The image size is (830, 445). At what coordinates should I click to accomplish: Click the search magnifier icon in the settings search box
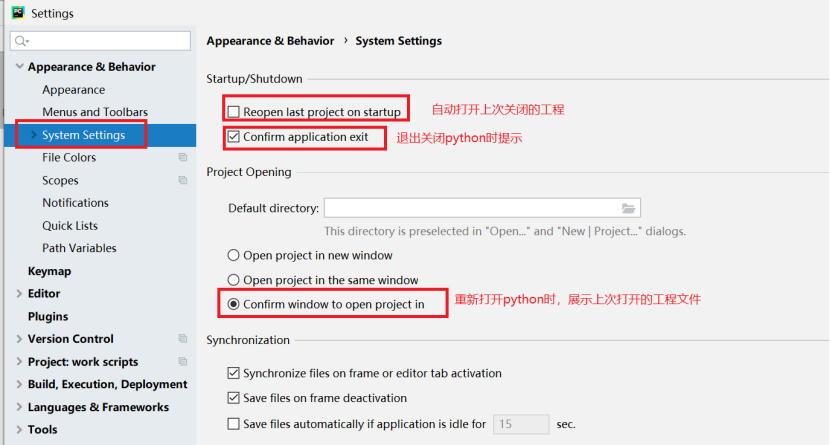click(21, 41)
